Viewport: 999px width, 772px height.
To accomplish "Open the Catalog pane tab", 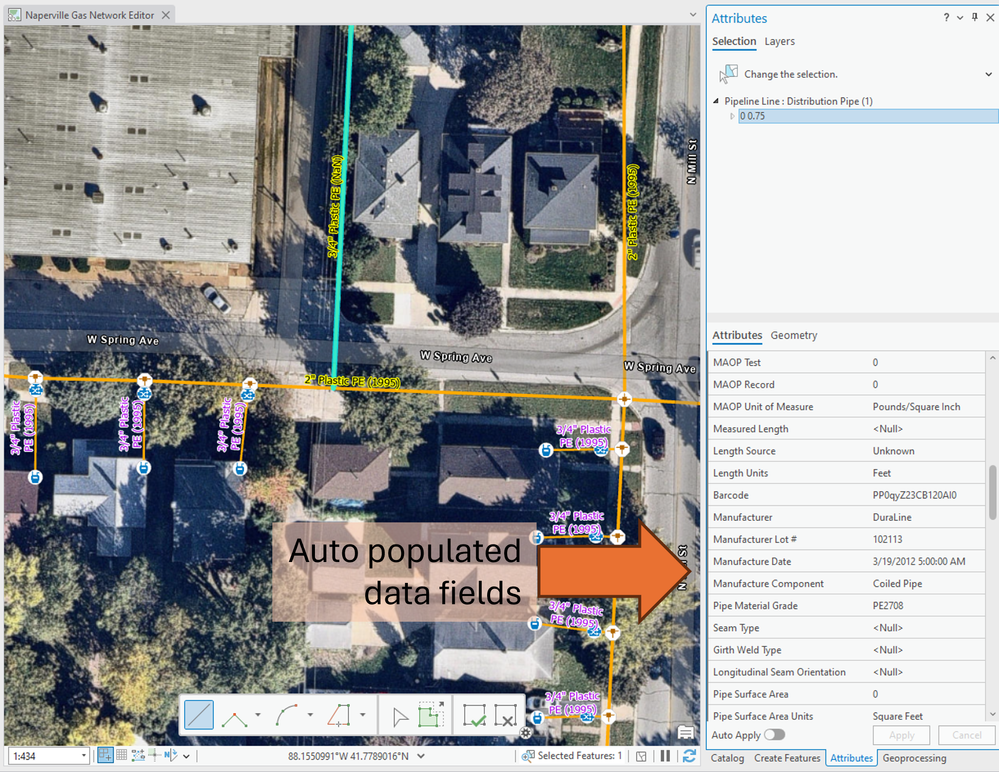I will 727,758.
